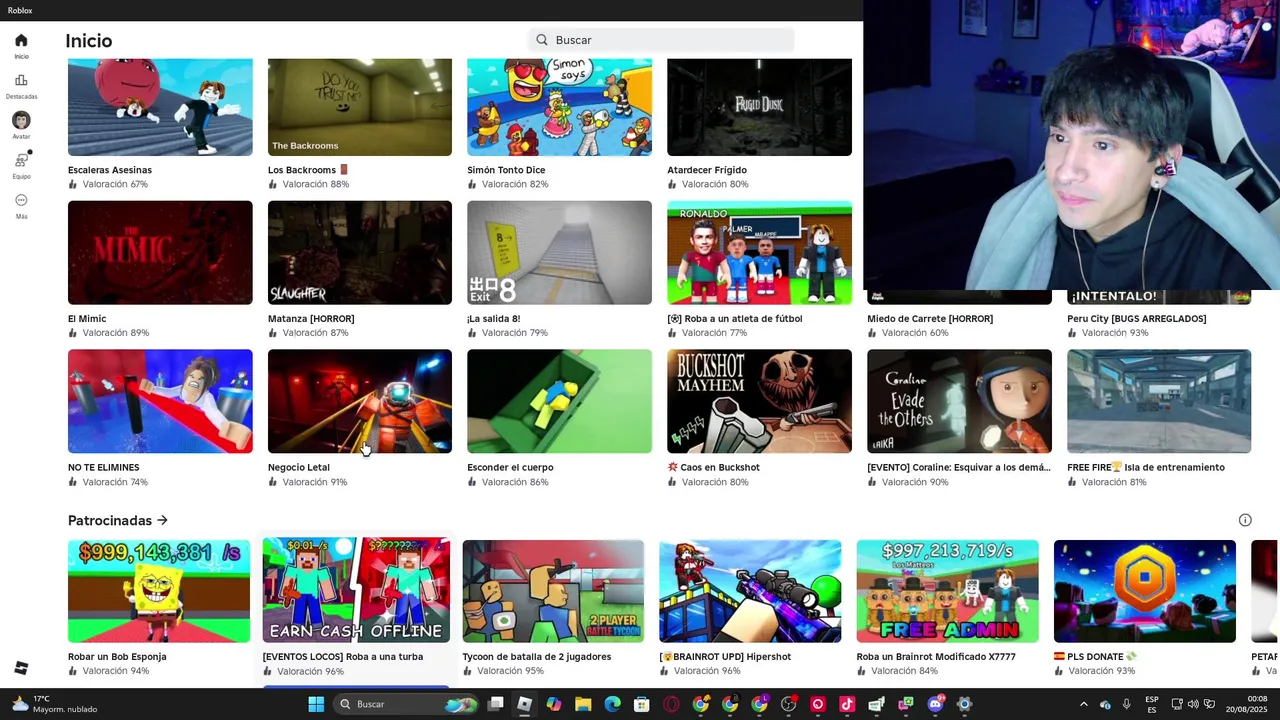The image size is (1280, 720).
Task: Click the Los Backrooms title link
Action: pyautogui.click(x=302, y=170)
